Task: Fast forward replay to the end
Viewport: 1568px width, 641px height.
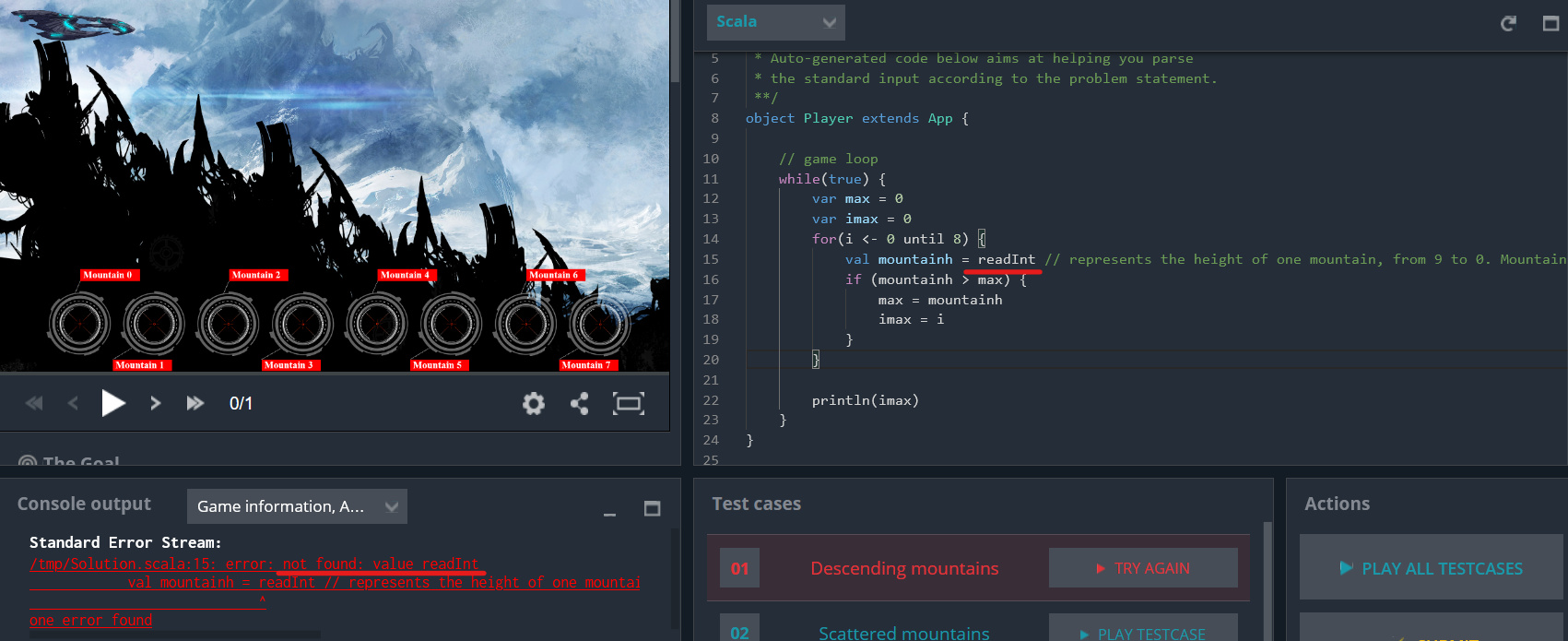Action: tap(195, 403)
